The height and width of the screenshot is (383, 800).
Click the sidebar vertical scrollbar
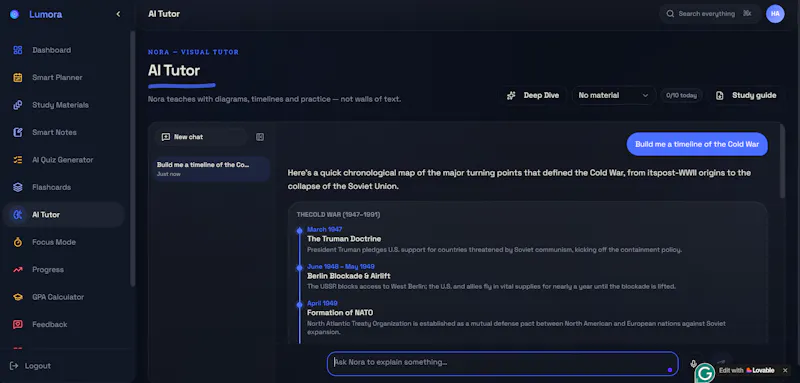pyautogui.click(x=133, y=158)
